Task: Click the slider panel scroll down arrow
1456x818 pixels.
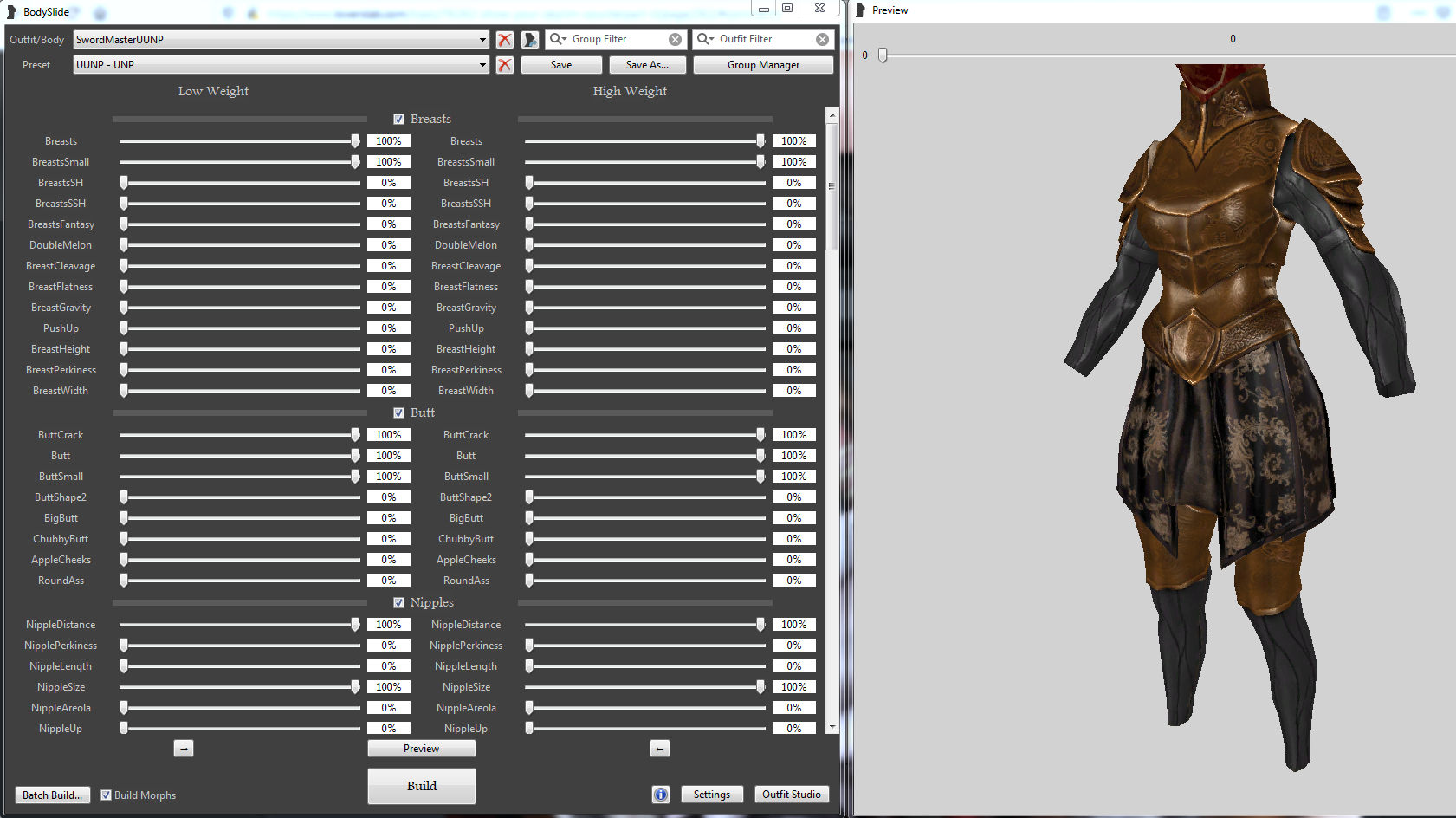Action: [x=832, y=727]
